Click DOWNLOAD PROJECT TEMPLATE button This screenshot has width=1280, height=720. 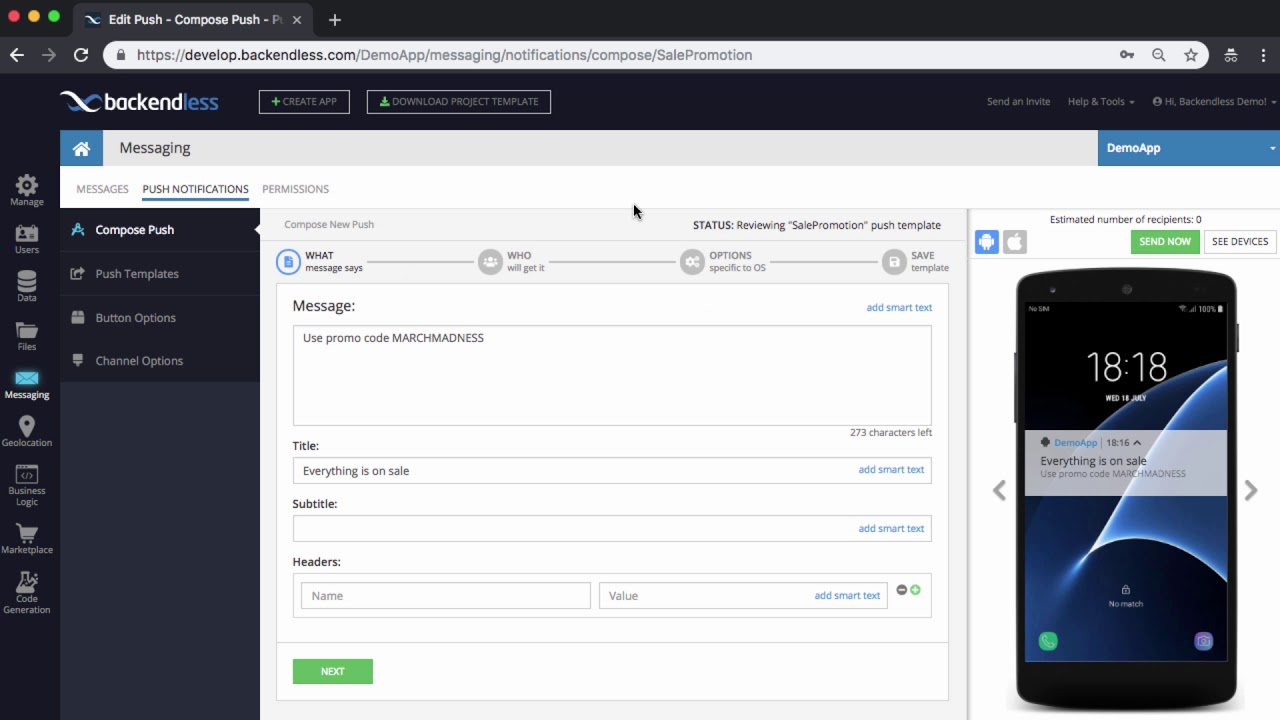pos(459,102)
